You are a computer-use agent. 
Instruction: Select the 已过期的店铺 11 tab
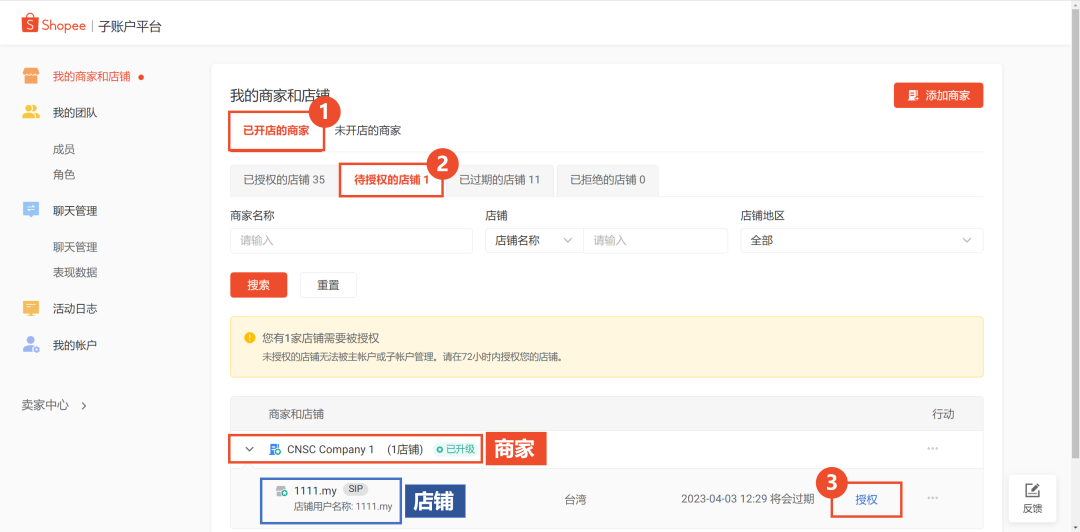499,180
